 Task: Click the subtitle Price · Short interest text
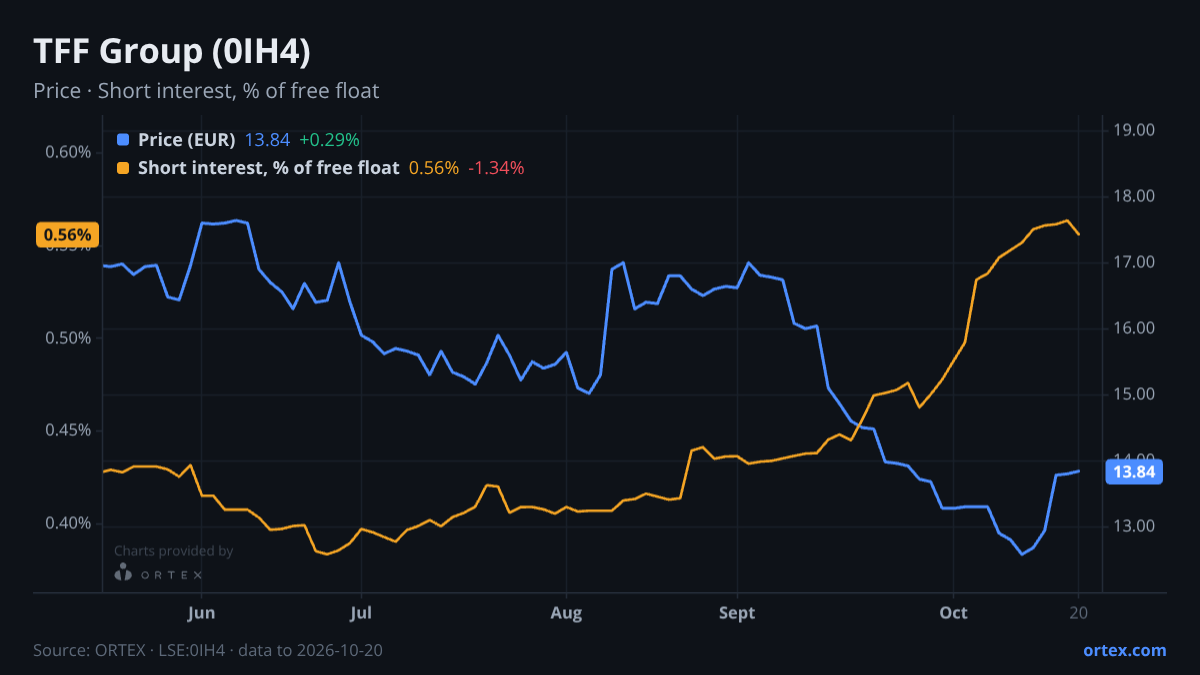tap(206, 91)
